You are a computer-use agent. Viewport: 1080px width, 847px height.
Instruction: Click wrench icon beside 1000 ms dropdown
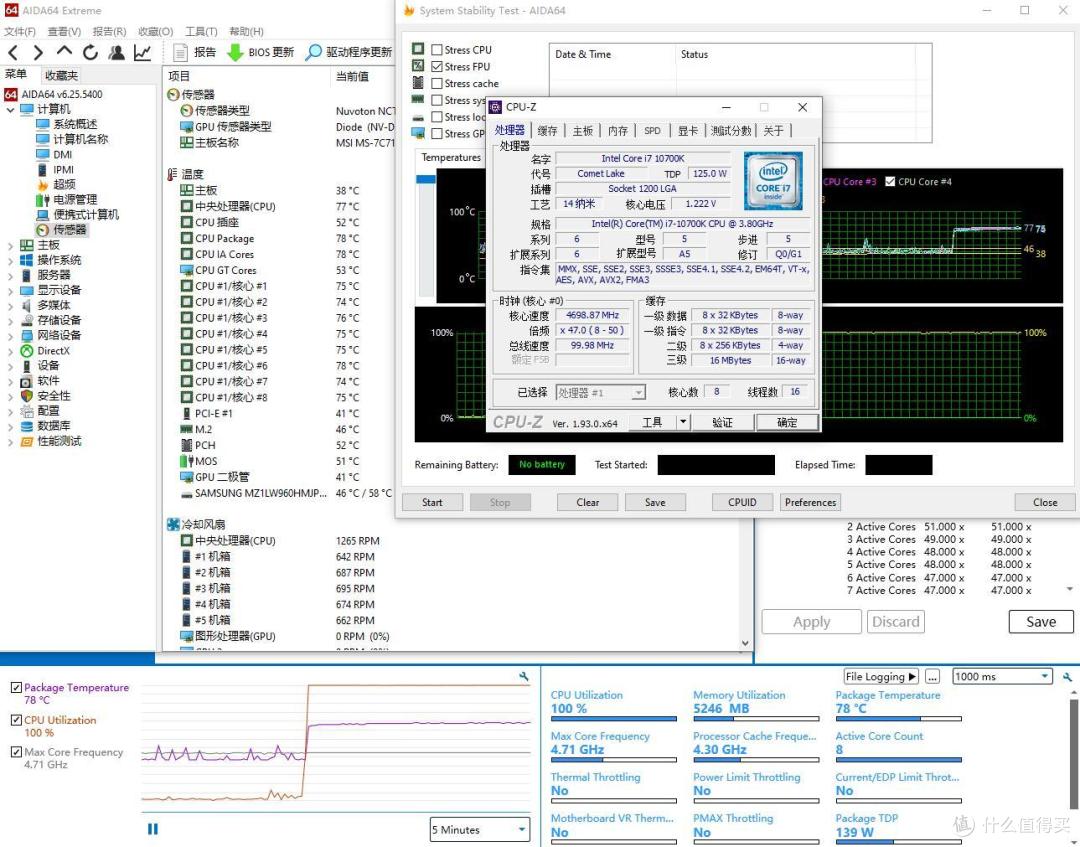[1068, 677]
